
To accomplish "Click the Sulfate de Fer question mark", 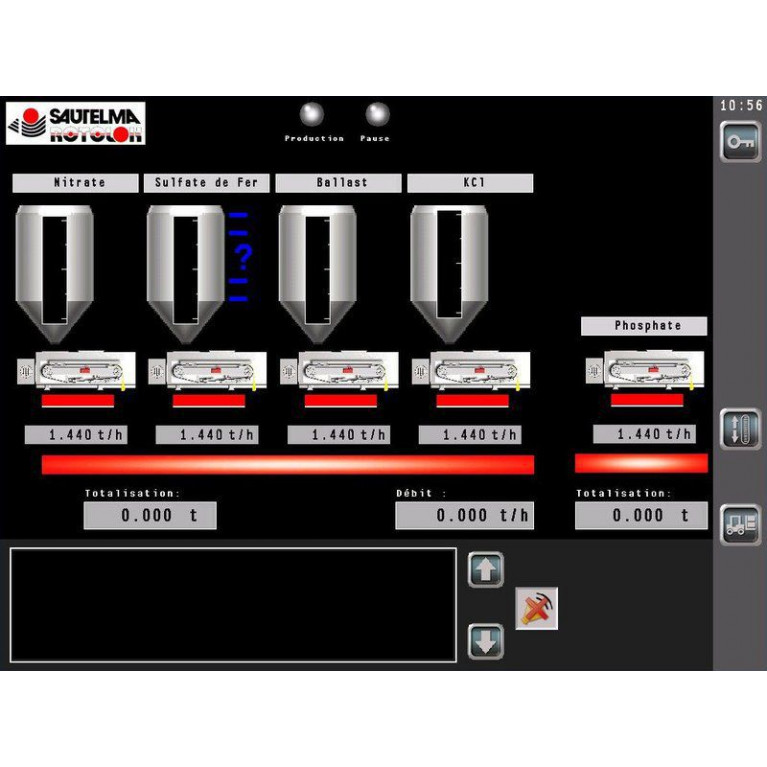I will click(243, 258).
